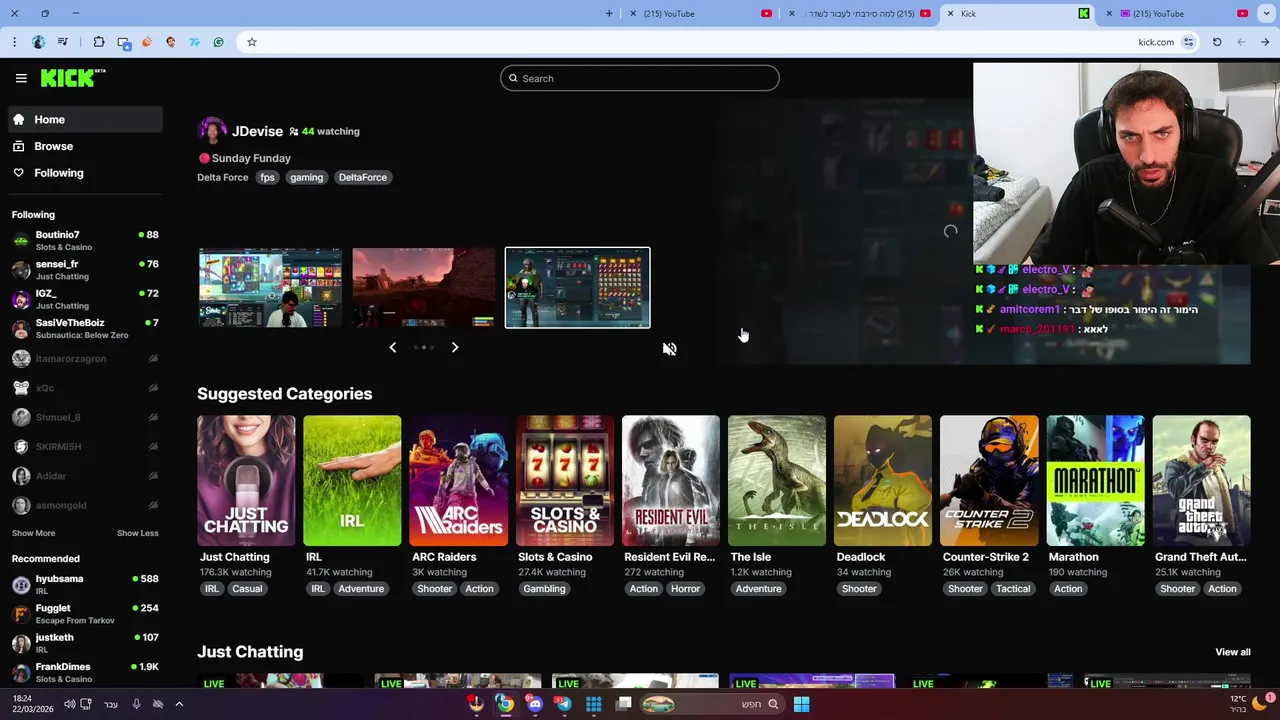This screenshot has width=1280, height=720.
Task: Open a new browser tab
Action: click(609, 14)
